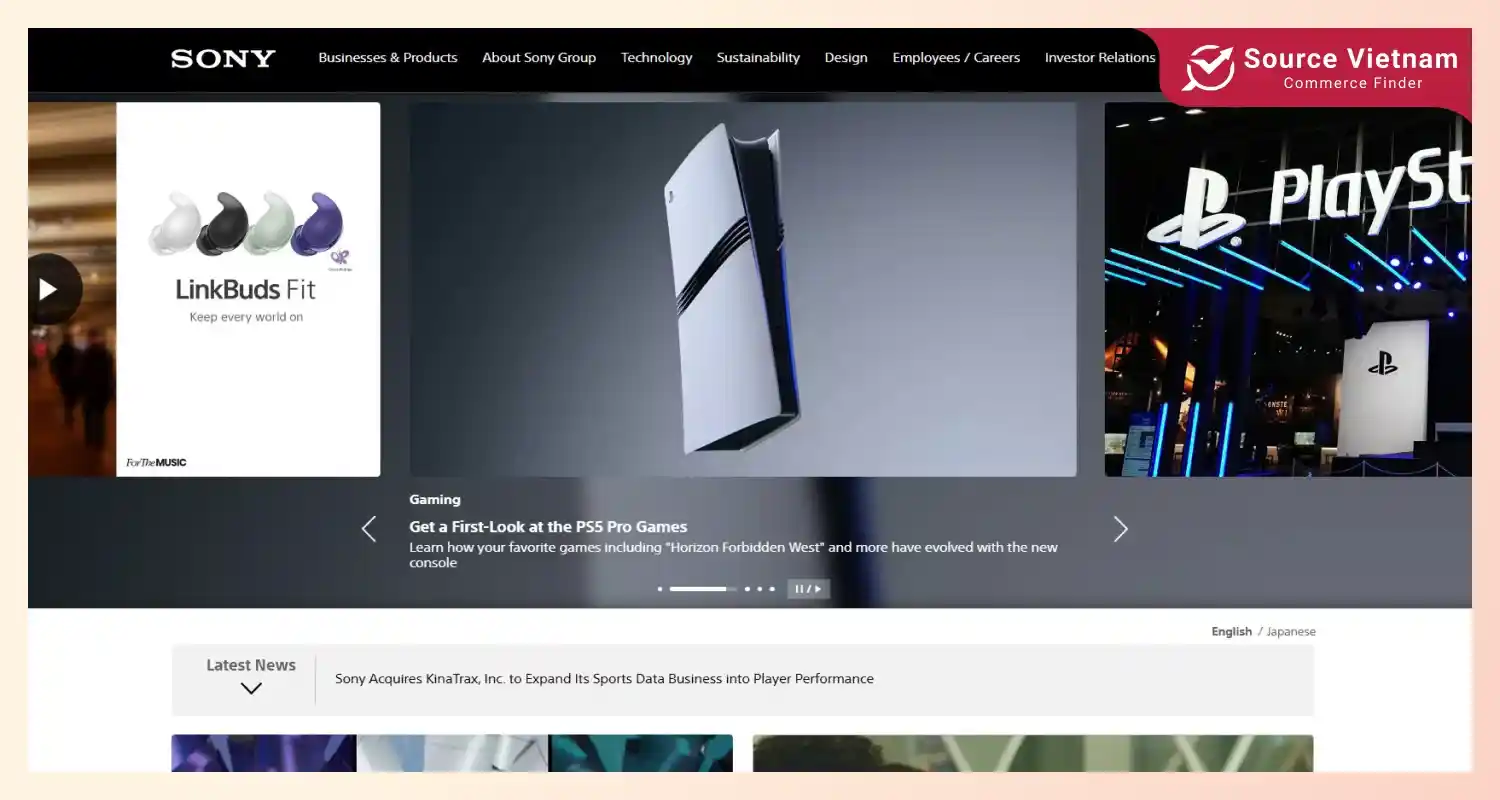
Task: Switch site language to Japanese
Action: click(x=1291, y=631)
